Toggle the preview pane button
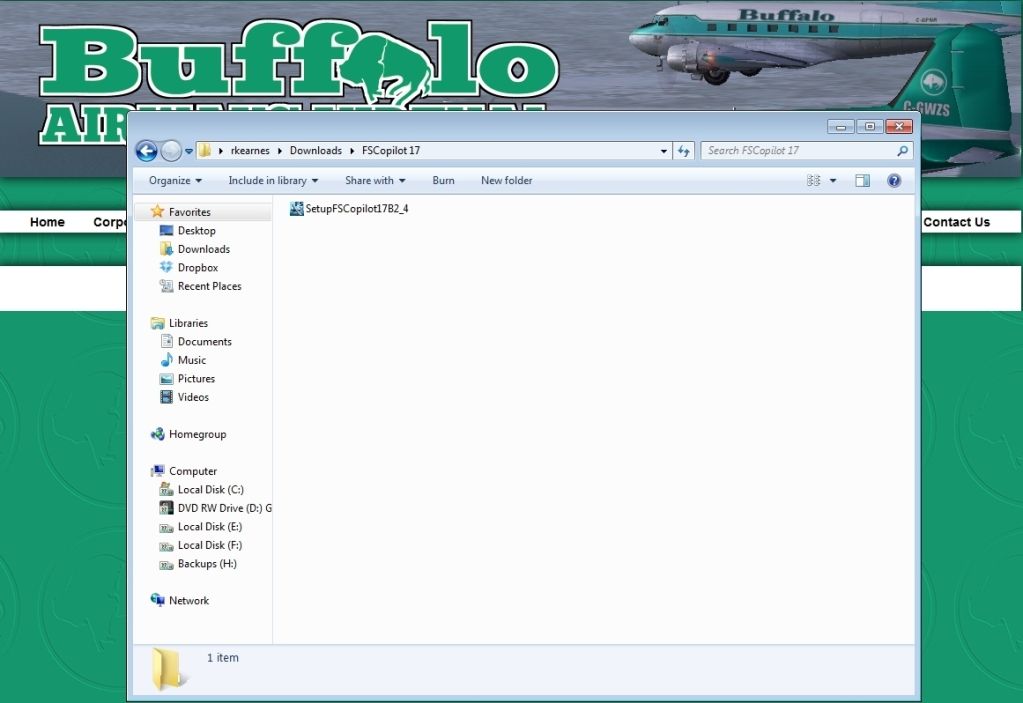The image size is (1023, 703). click(x=863, y=181)
